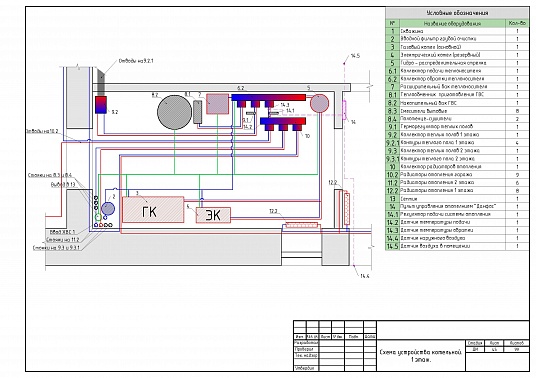The width and height of the screenshot is (536, 378).
Task: Click the drawing title text in title block
Action: pyautogui.click(x=420, y=356)
